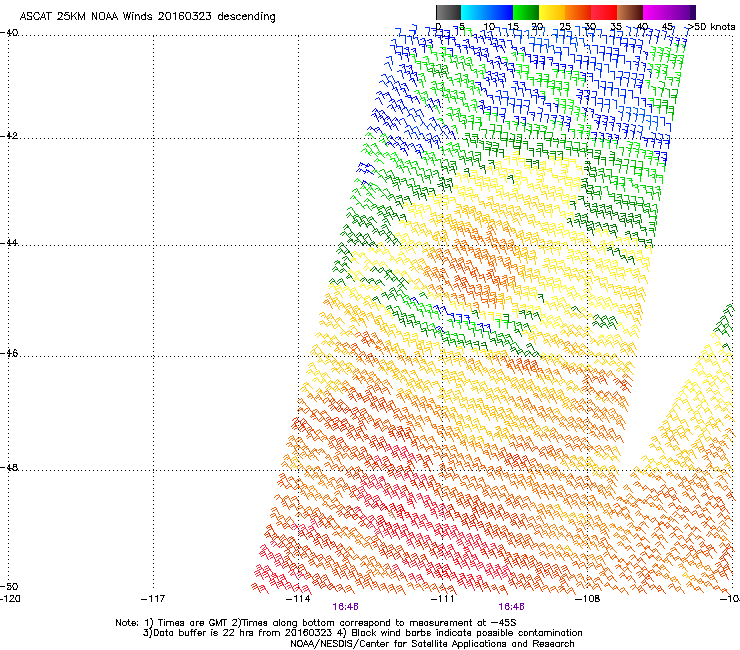
Task: Click the purple time label right of -111
Action: (x=512, y=607)
